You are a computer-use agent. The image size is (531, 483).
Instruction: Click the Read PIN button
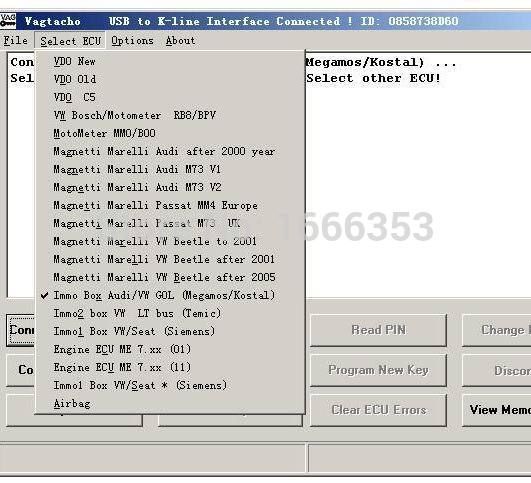(x=378, y=330)
